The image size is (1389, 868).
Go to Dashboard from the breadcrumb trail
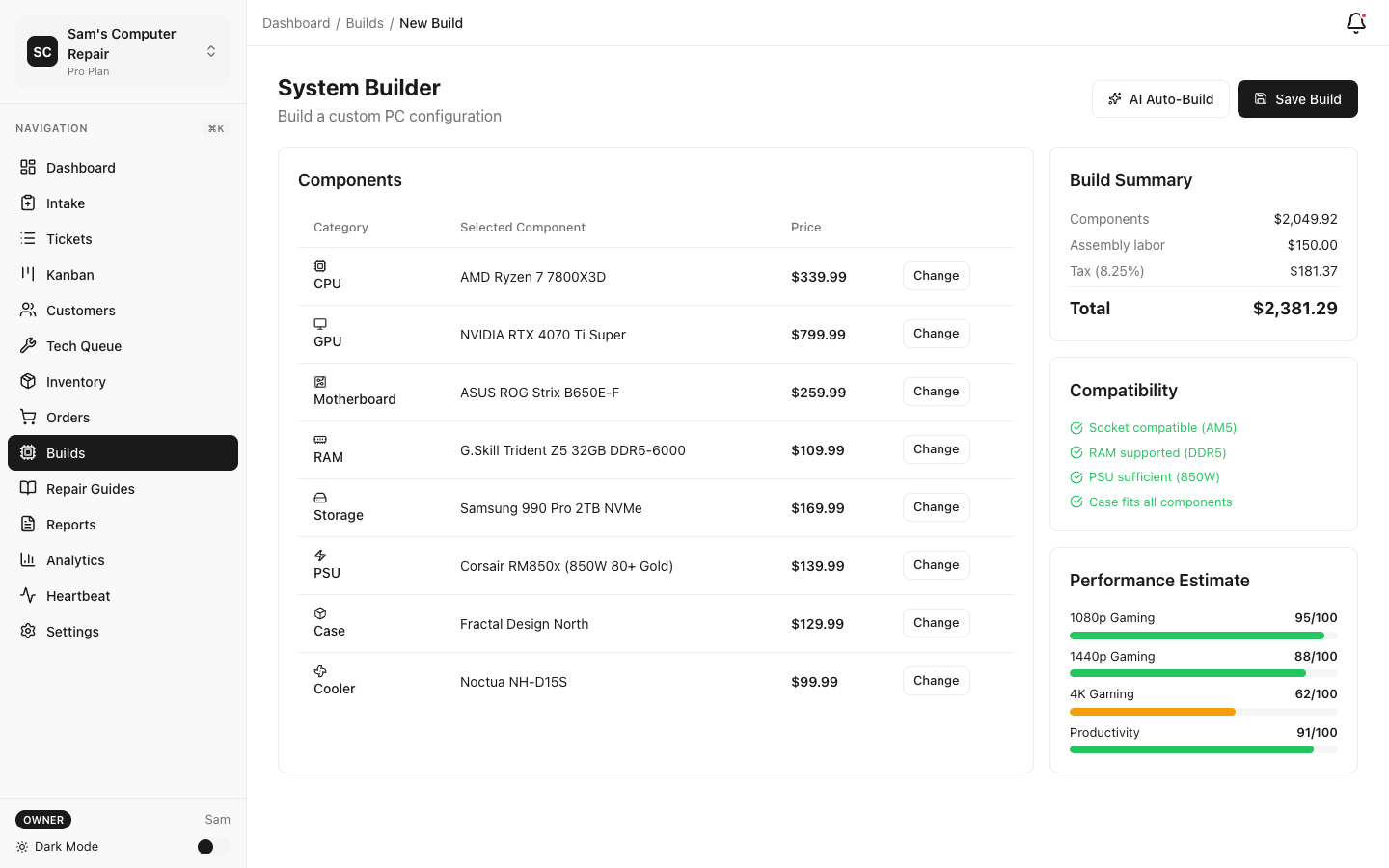pyautogui.click(x=296, y=22)
